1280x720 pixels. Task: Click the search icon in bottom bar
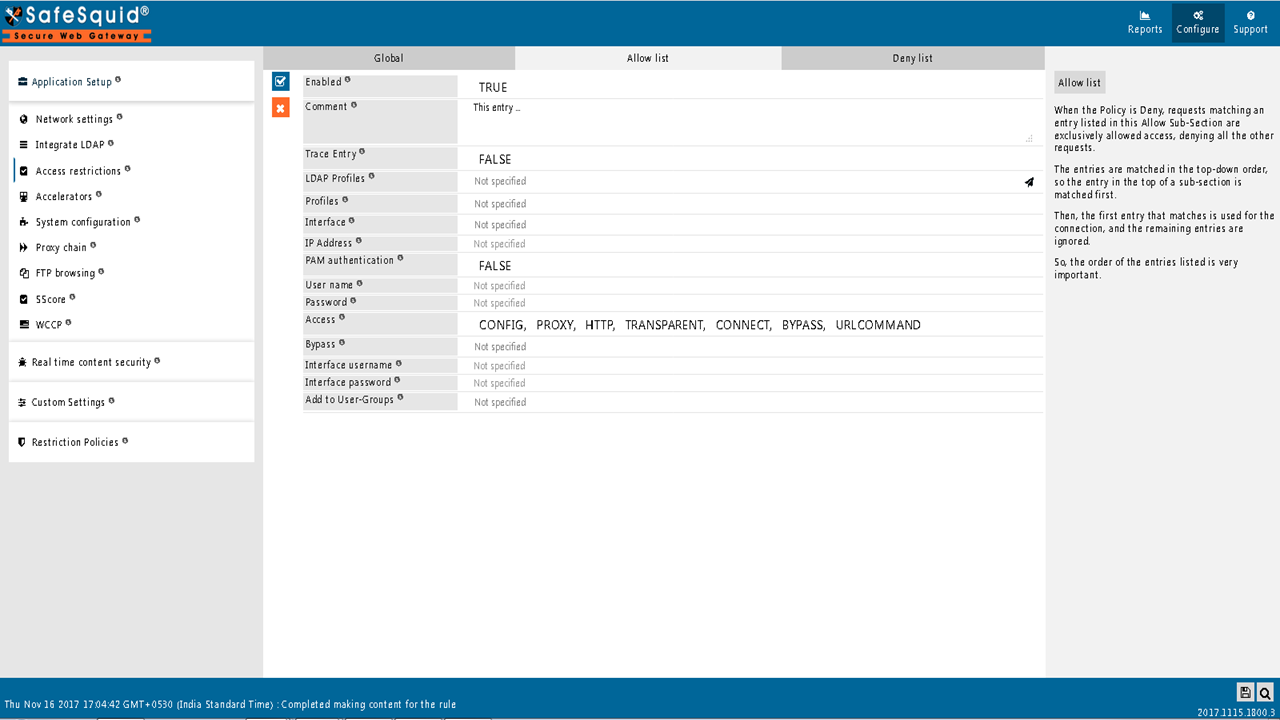(x=1265, y=692)
